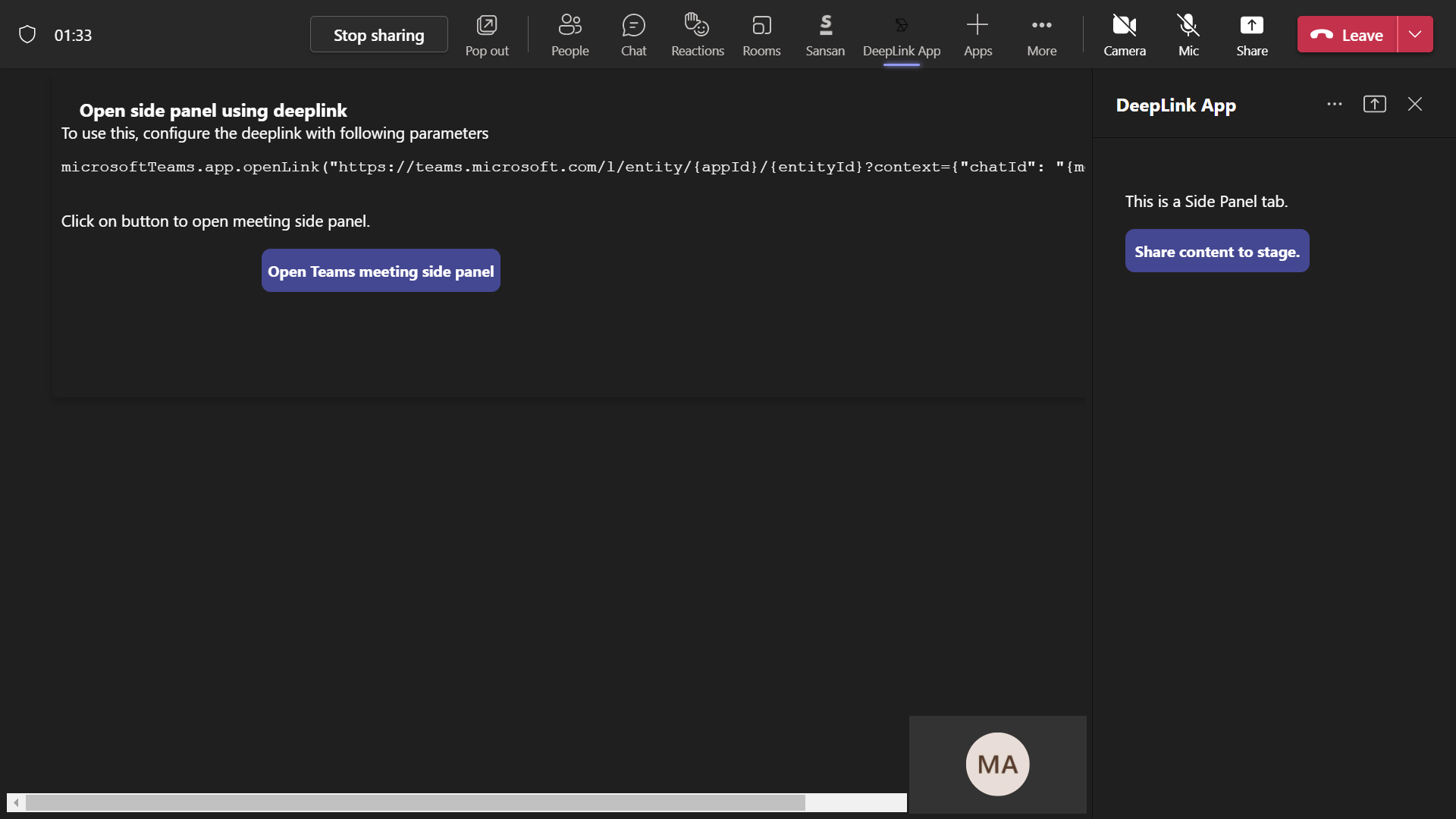Select the DeepLink App tab
This screenshot has width=1456, height=819.
901,35
